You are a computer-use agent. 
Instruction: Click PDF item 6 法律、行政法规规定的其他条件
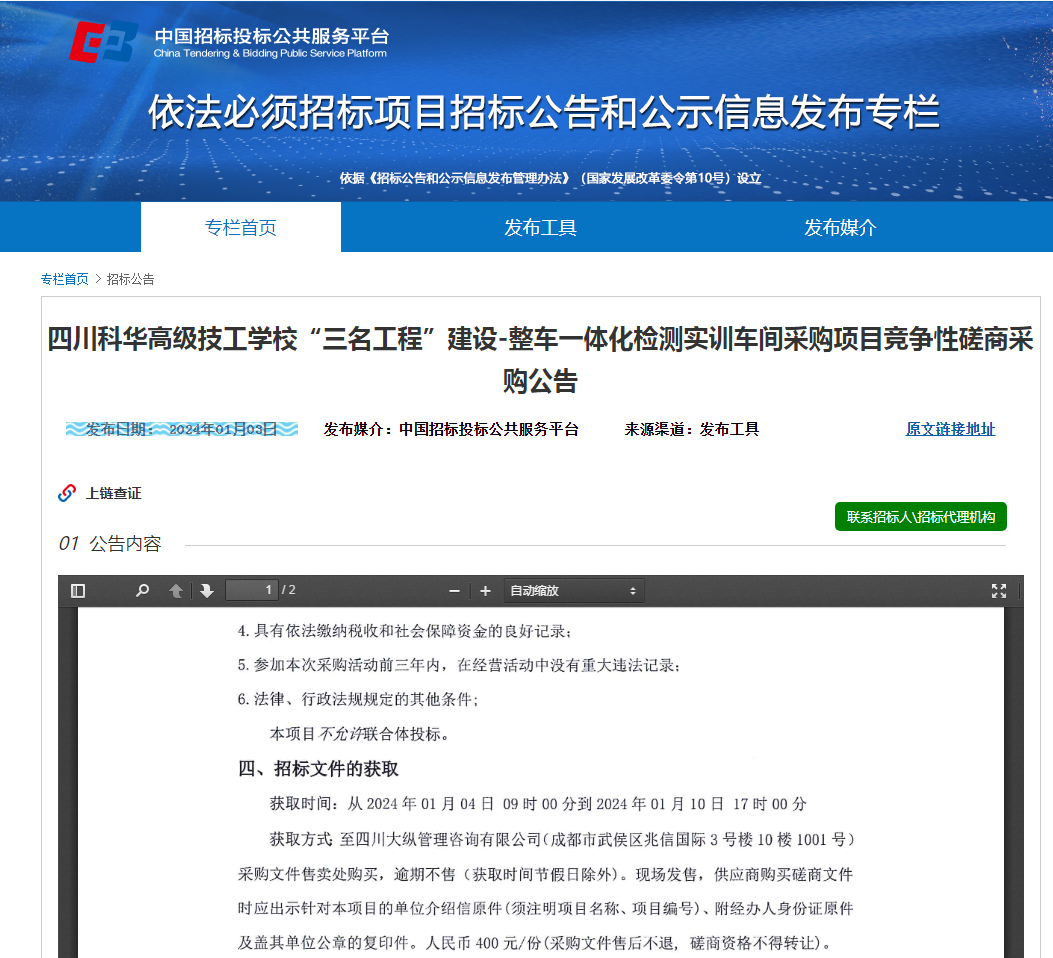tap(358, 700)
